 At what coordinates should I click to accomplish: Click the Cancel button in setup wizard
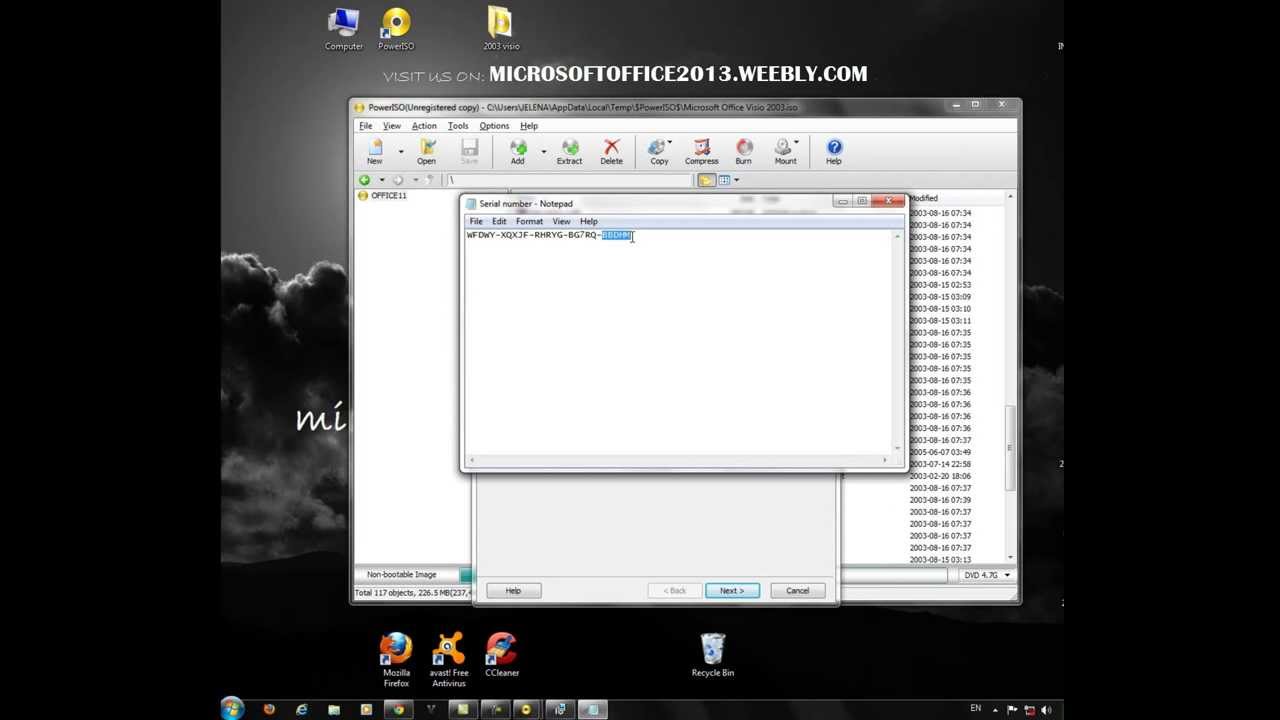(x=798, y=591)
